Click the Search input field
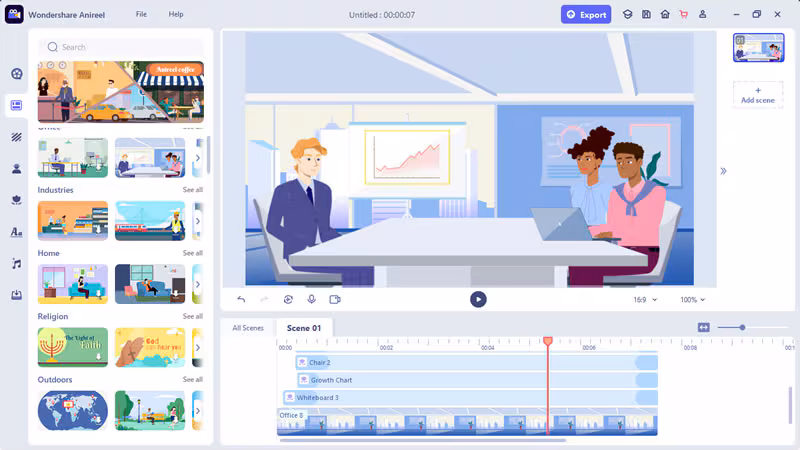The height and width of the screenshot is (450, 800). pos(121,47)
